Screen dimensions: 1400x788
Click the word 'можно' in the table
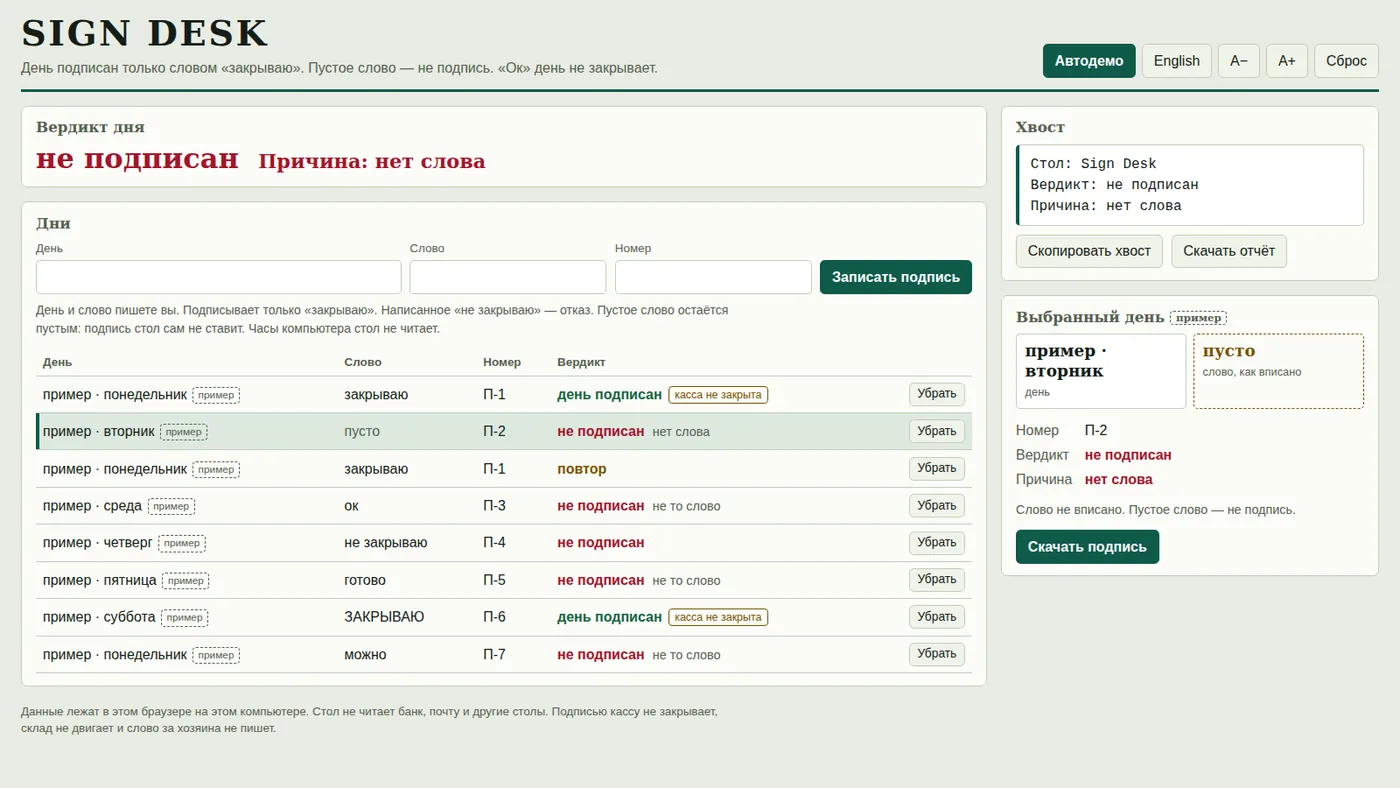pos(365,655)
